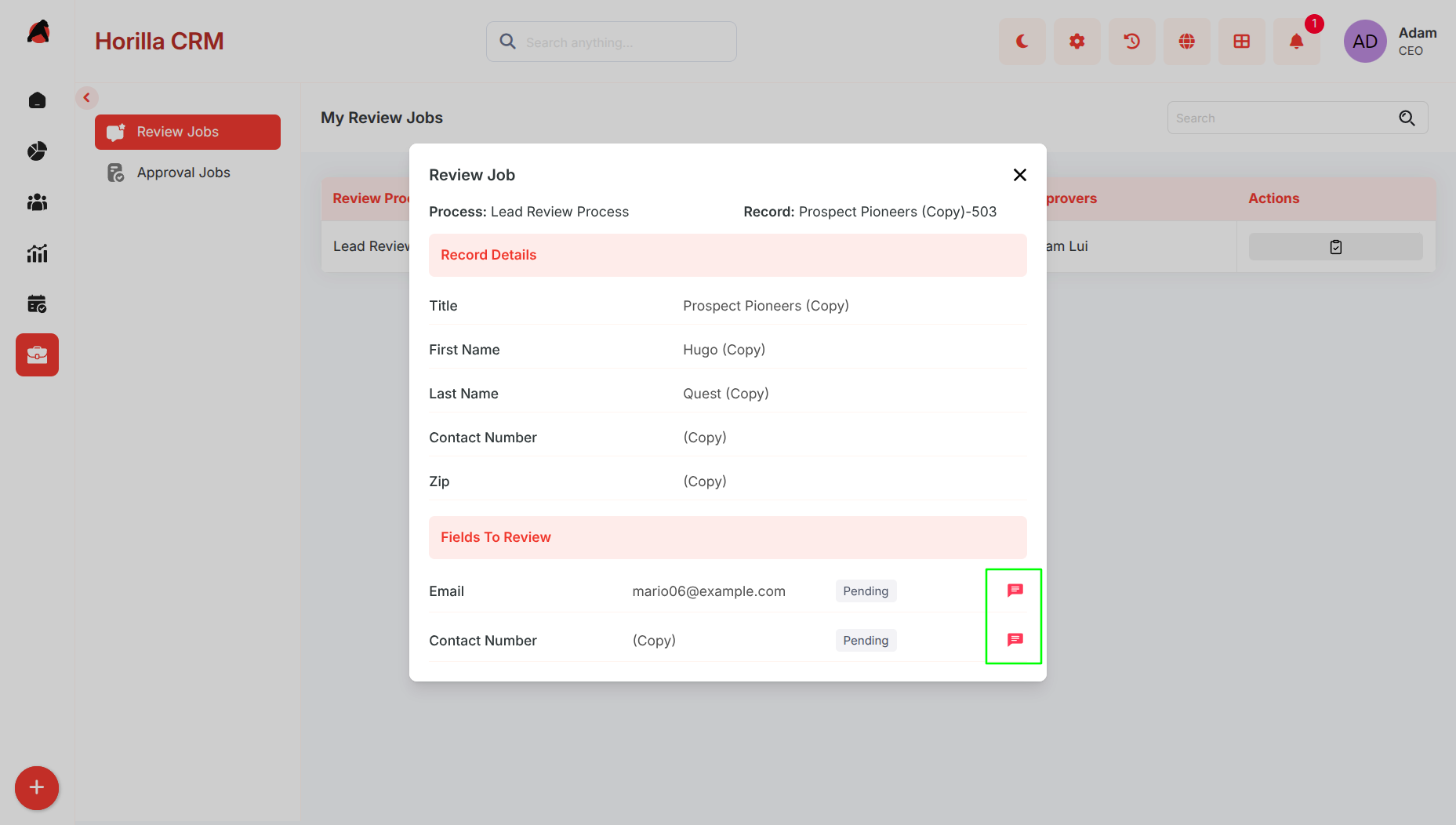Open the history clock icon

[x=1132, y=42]
